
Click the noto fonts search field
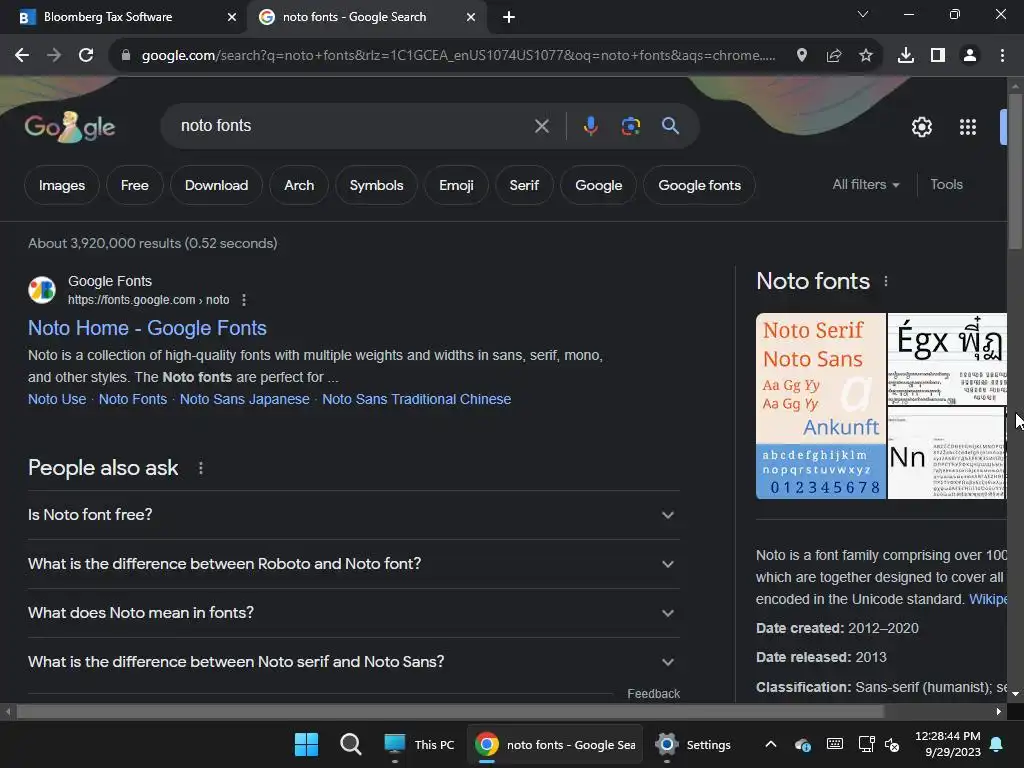pyautogui.click(x=353, y=126)
